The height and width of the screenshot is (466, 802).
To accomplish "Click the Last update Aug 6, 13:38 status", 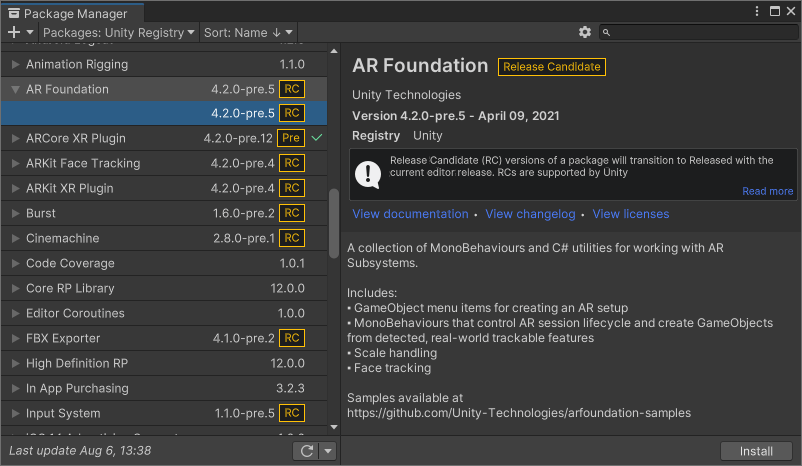I will point(80,451).
